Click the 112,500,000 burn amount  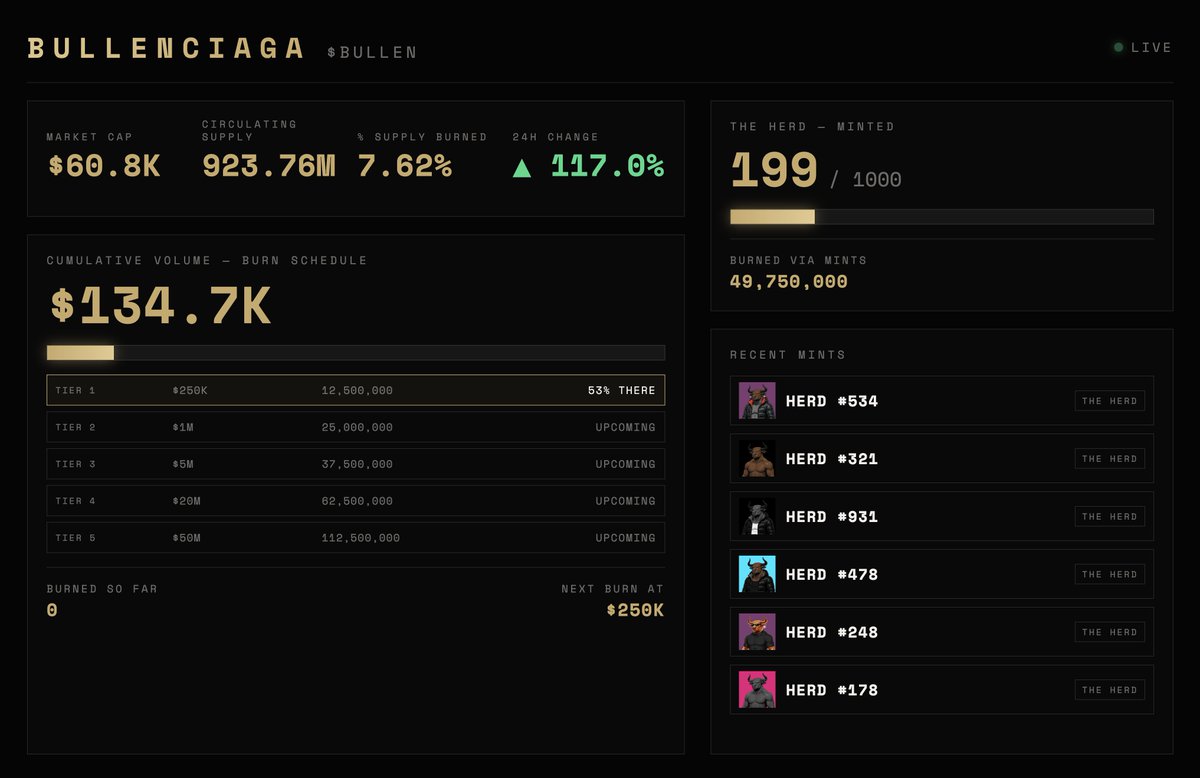click(x=361, y=538)
